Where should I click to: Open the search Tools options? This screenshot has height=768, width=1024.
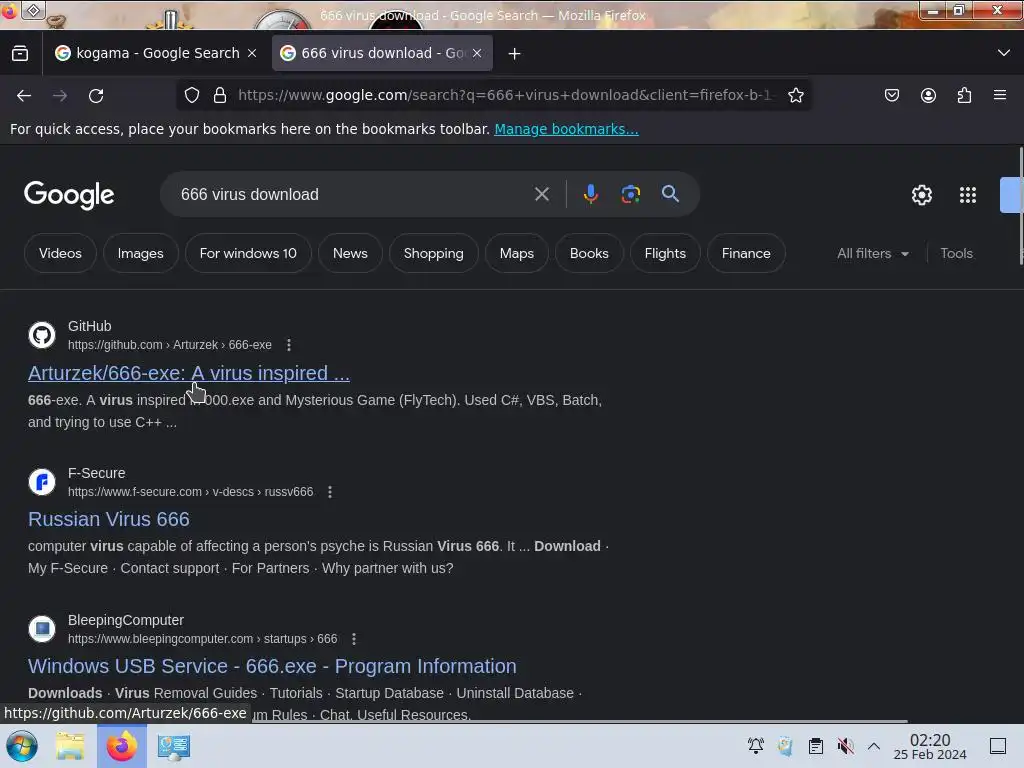point(956,253)
